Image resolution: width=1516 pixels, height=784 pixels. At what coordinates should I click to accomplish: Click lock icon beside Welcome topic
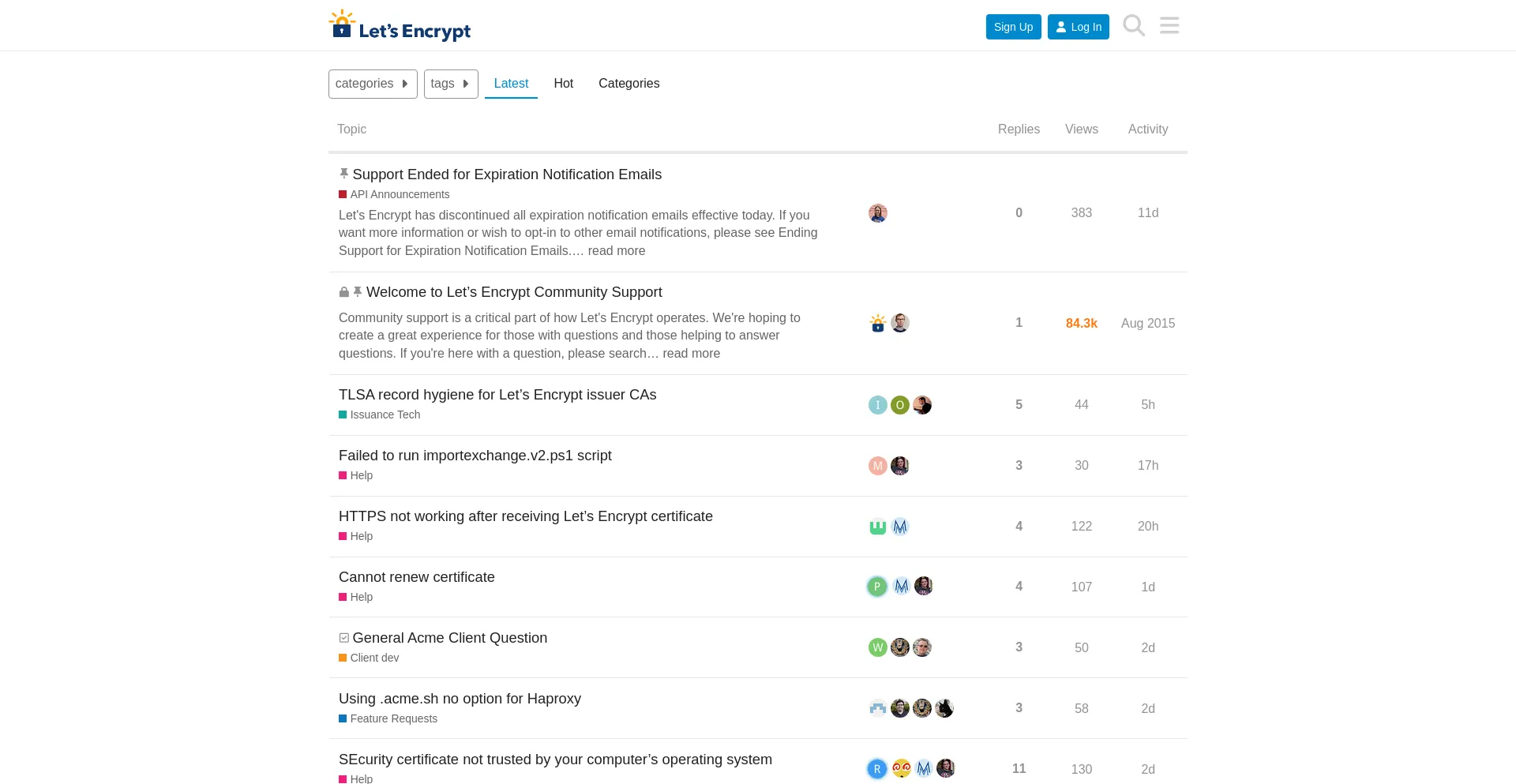click(x=343, y=292)
